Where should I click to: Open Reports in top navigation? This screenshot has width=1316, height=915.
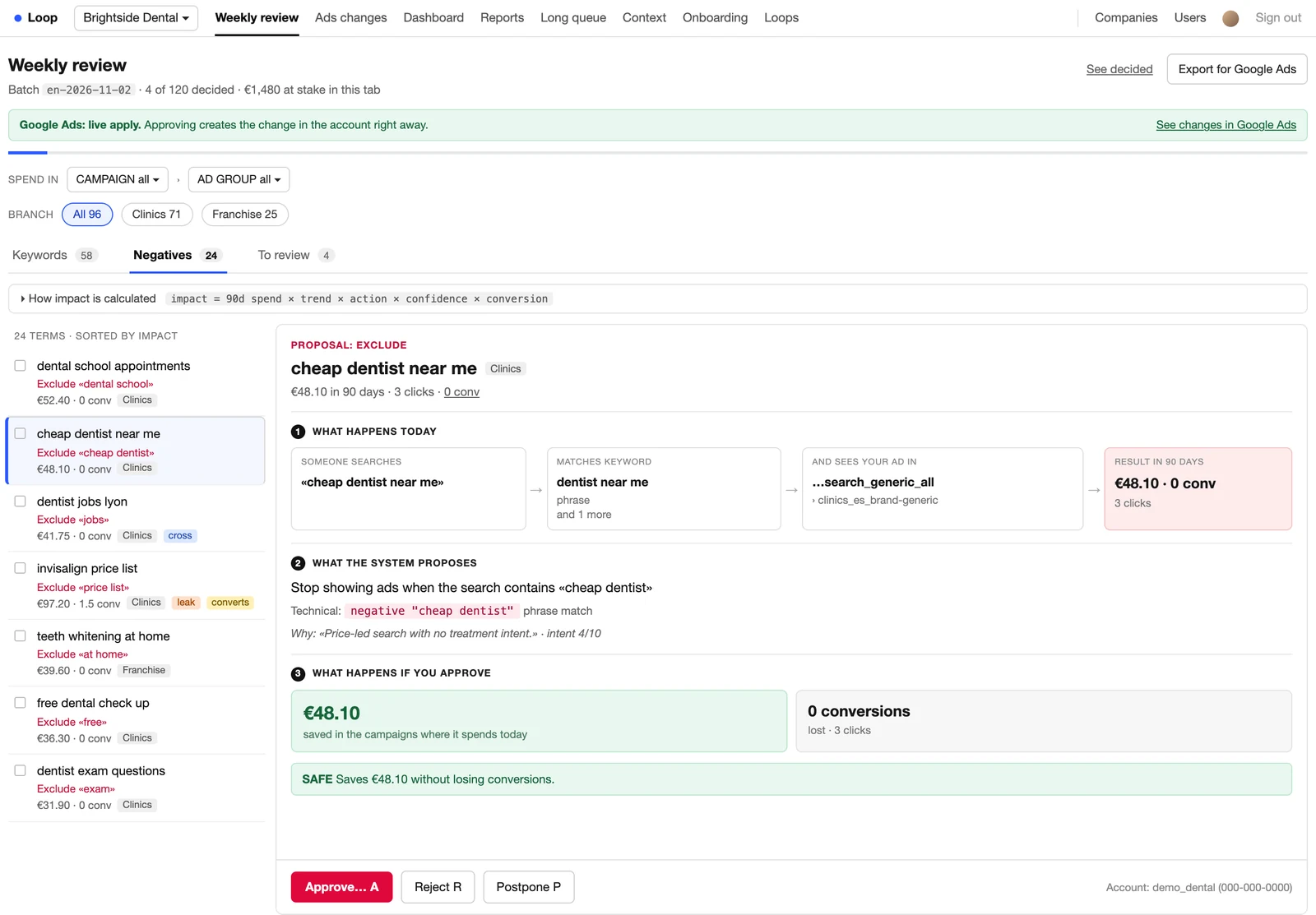[502, 17]
